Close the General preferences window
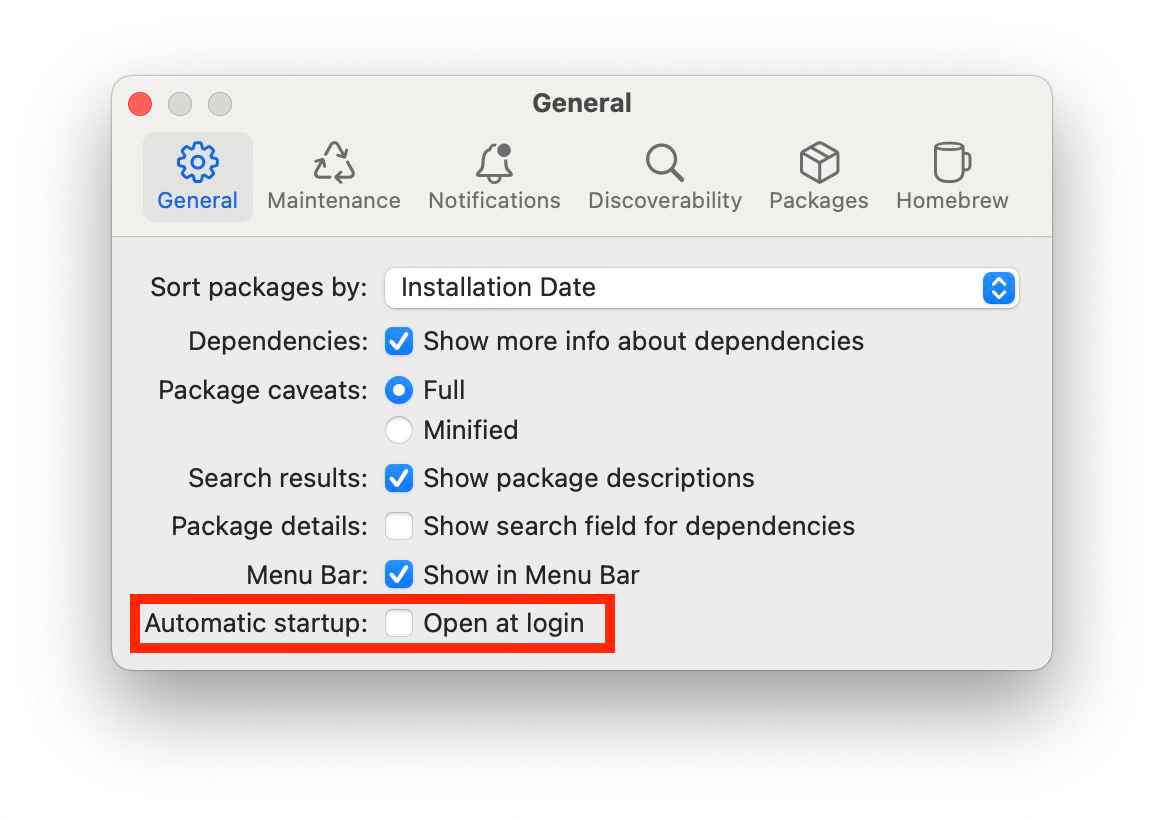The height and width of the screenshot is (818, 1164). 140,104
